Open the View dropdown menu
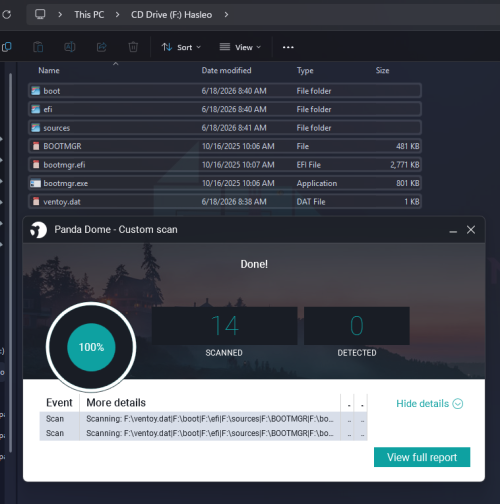The height and width of the screenshot is (504, 500). [240, 47]
